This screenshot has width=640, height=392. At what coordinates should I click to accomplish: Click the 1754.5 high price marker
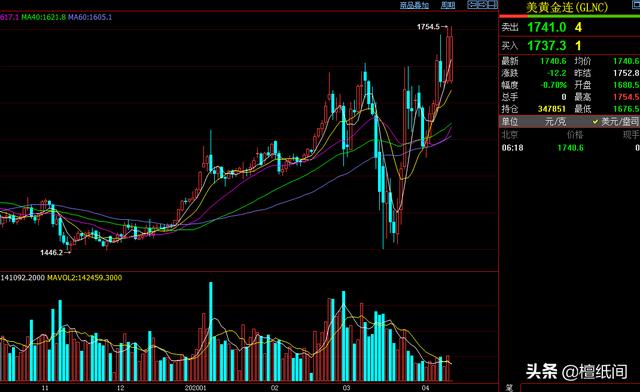[428, 27]
